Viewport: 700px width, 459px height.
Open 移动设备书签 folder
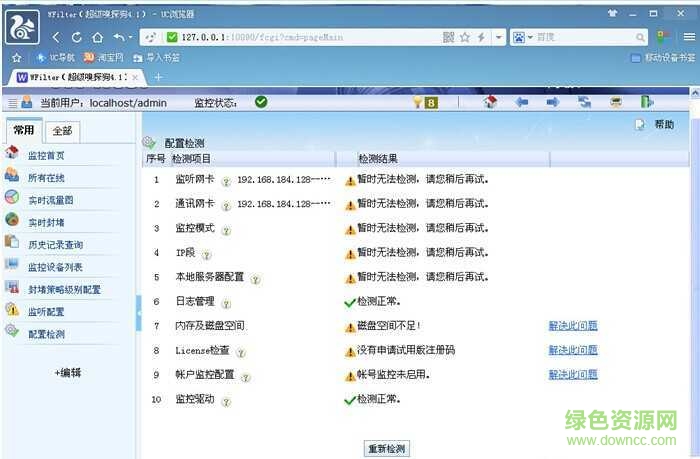(663, 58)
